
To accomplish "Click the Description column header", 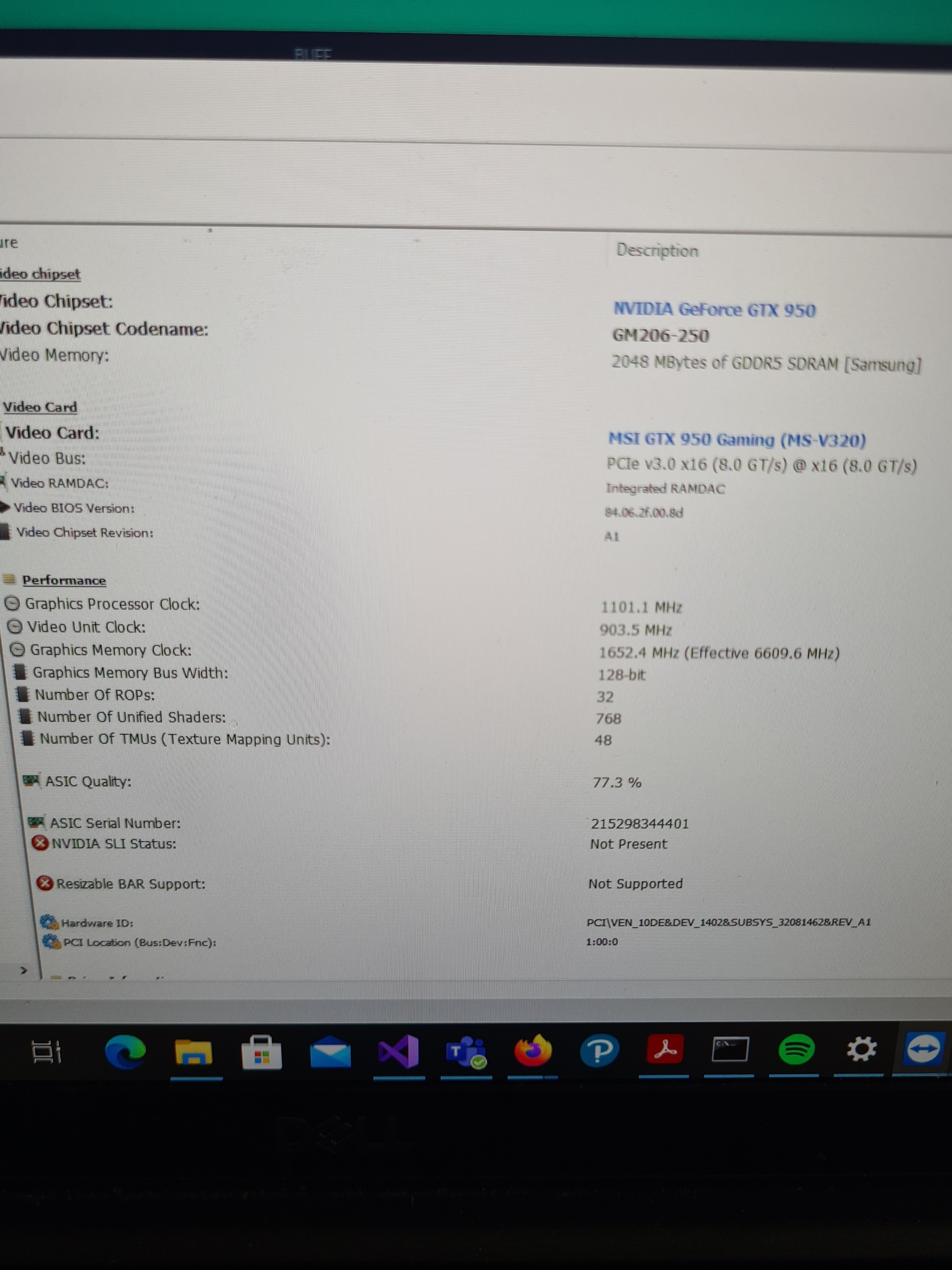I will 657,250.
